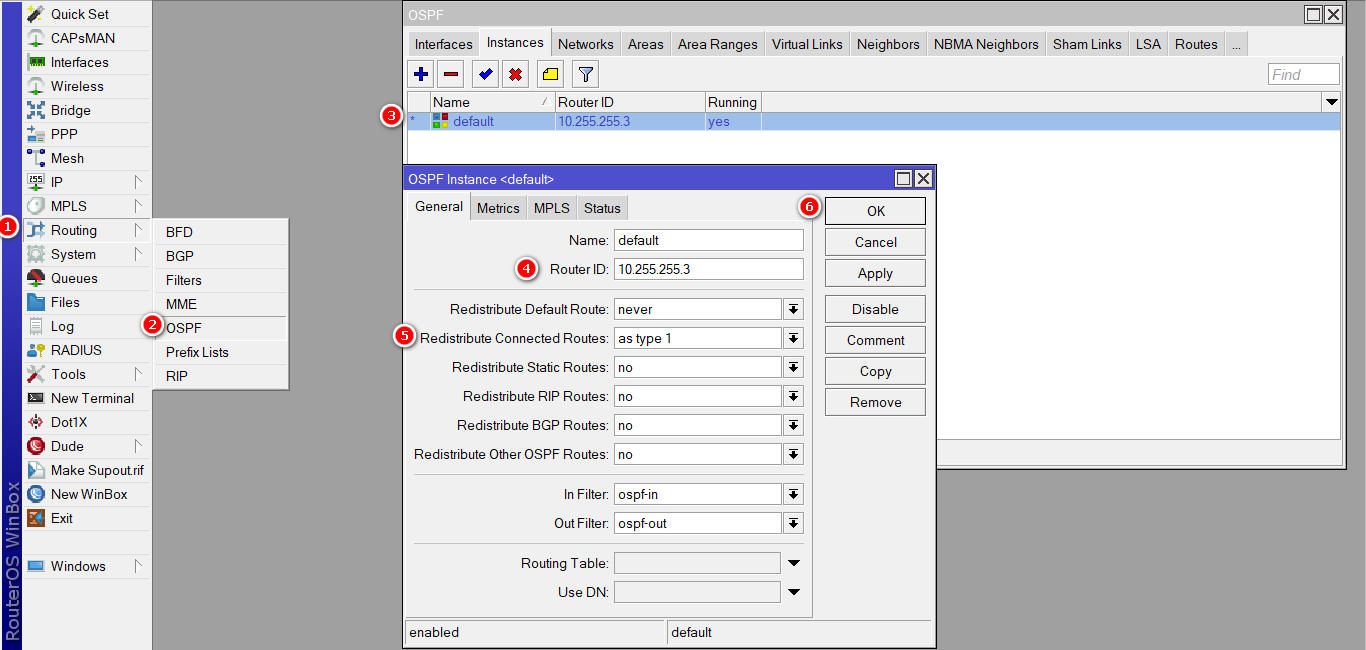The image size is (1366, 650).
Task: Expand the Routing Table field arrow
Action: (794, 563)
